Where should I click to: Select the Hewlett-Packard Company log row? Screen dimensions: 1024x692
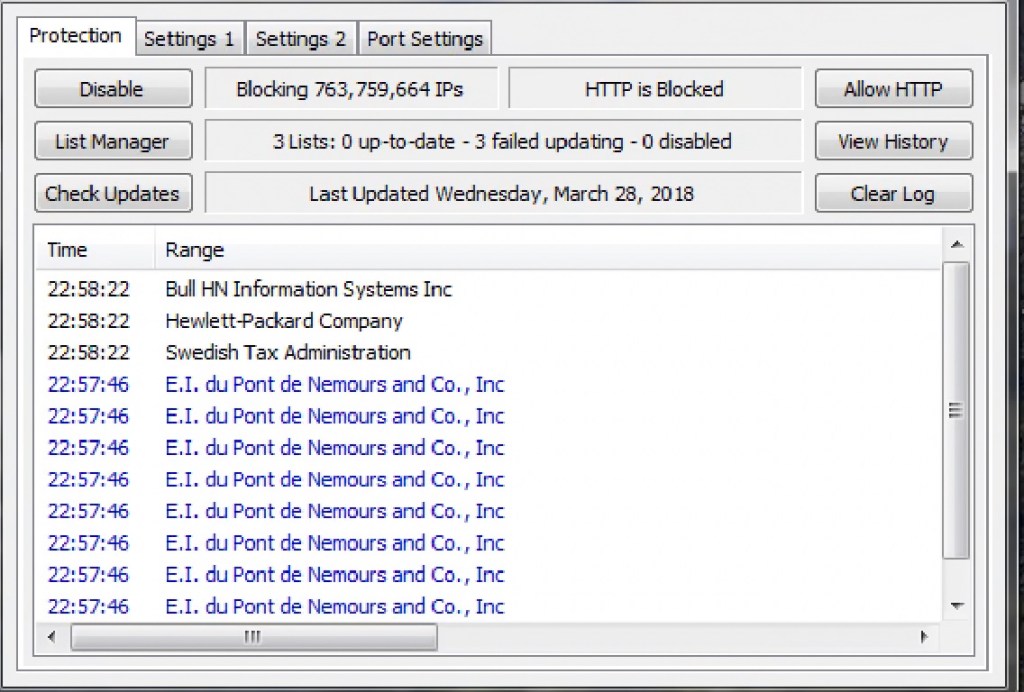coord(284,322)
